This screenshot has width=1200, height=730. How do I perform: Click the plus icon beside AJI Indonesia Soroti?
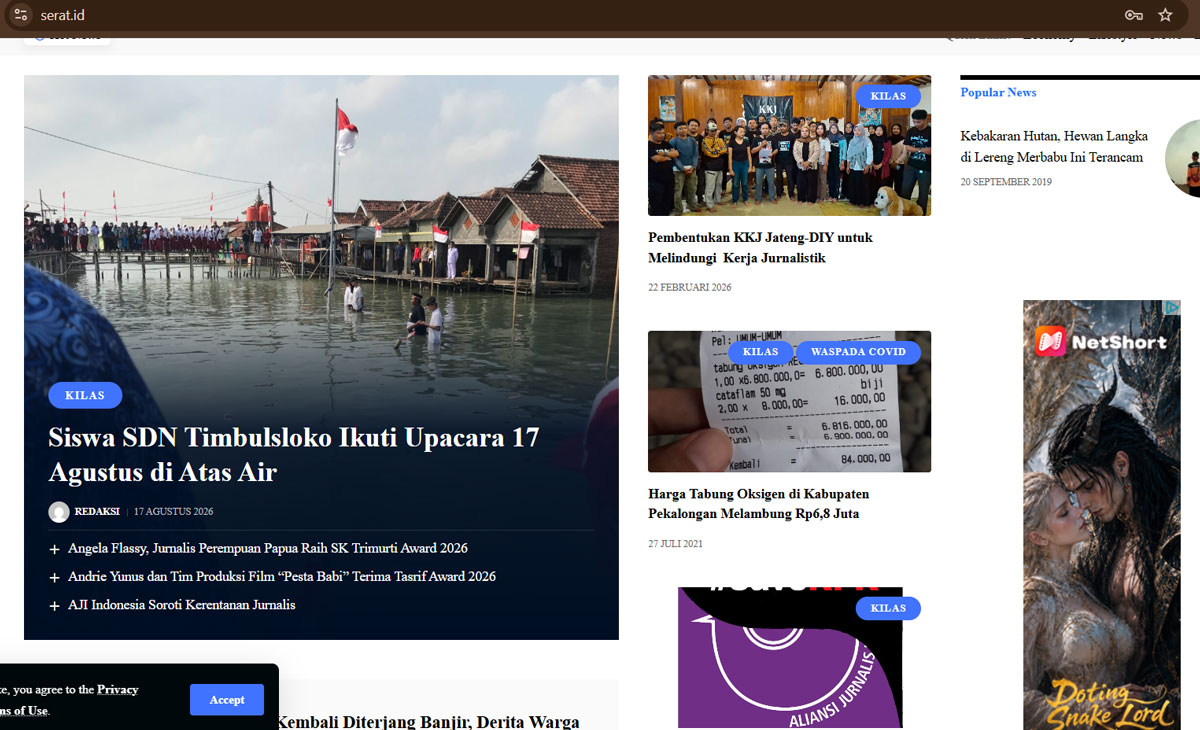(x=54, y=606)
